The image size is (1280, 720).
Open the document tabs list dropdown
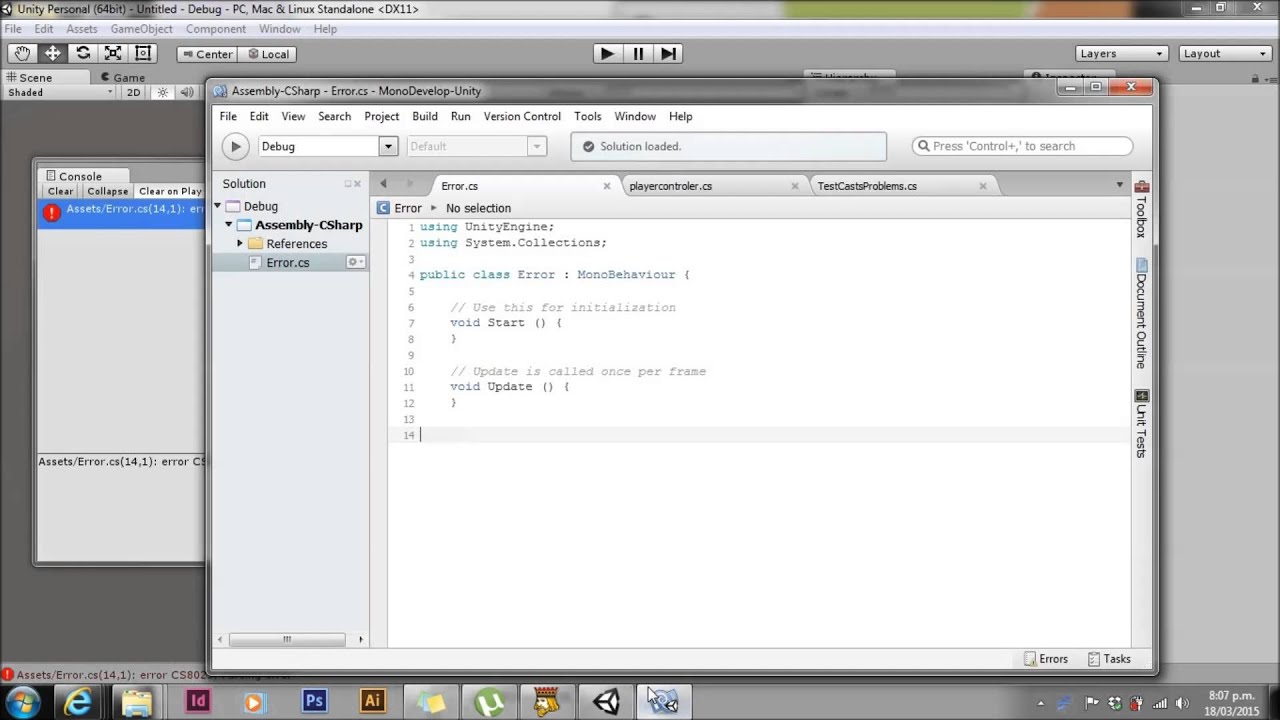(x=1119, y=185)
